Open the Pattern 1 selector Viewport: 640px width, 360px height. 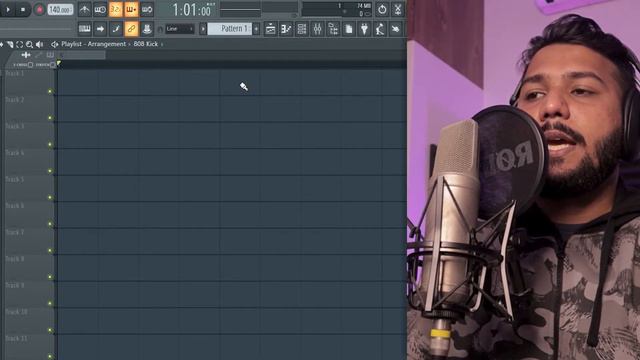click(x=230, y=29)
